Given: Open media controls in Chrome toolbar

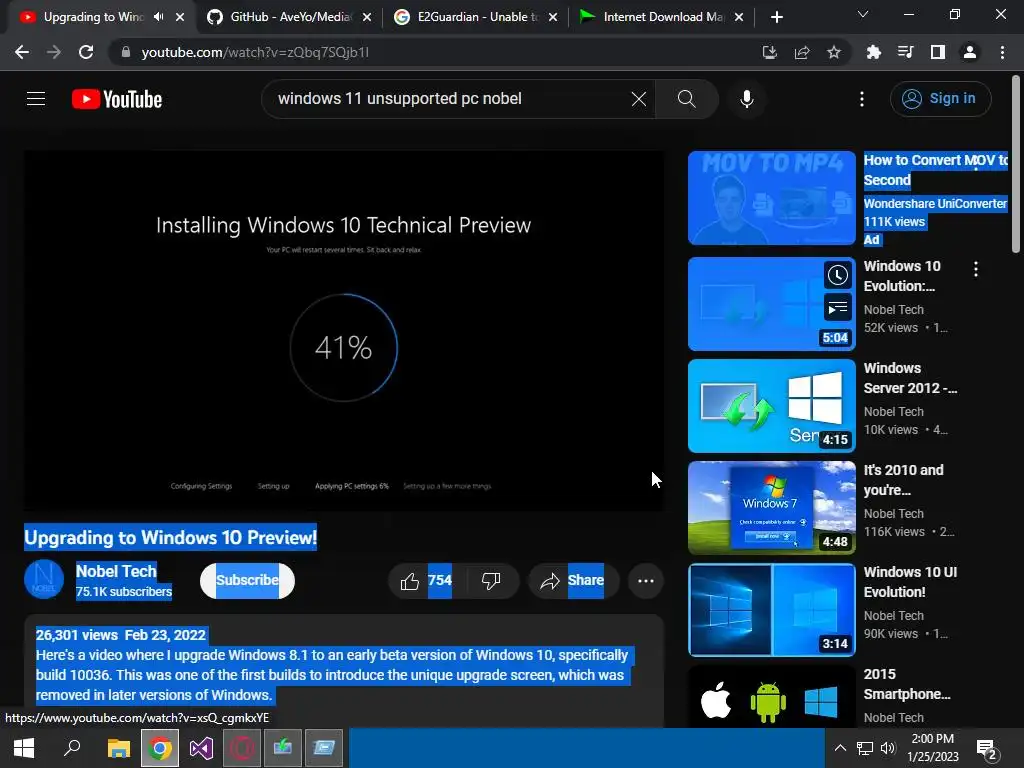Looking at the screenshot, I should 905,52.
